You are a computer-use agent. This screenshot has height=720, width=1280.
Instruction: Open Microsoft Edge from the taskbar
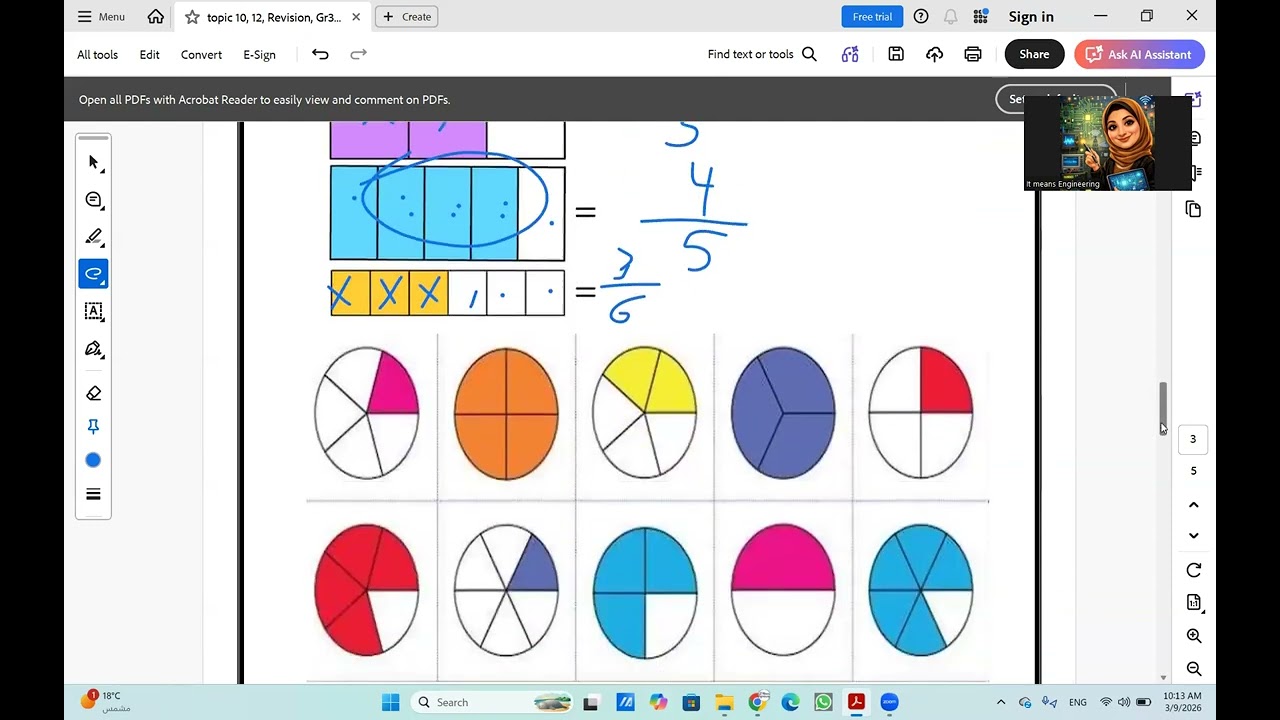point(790,702)
